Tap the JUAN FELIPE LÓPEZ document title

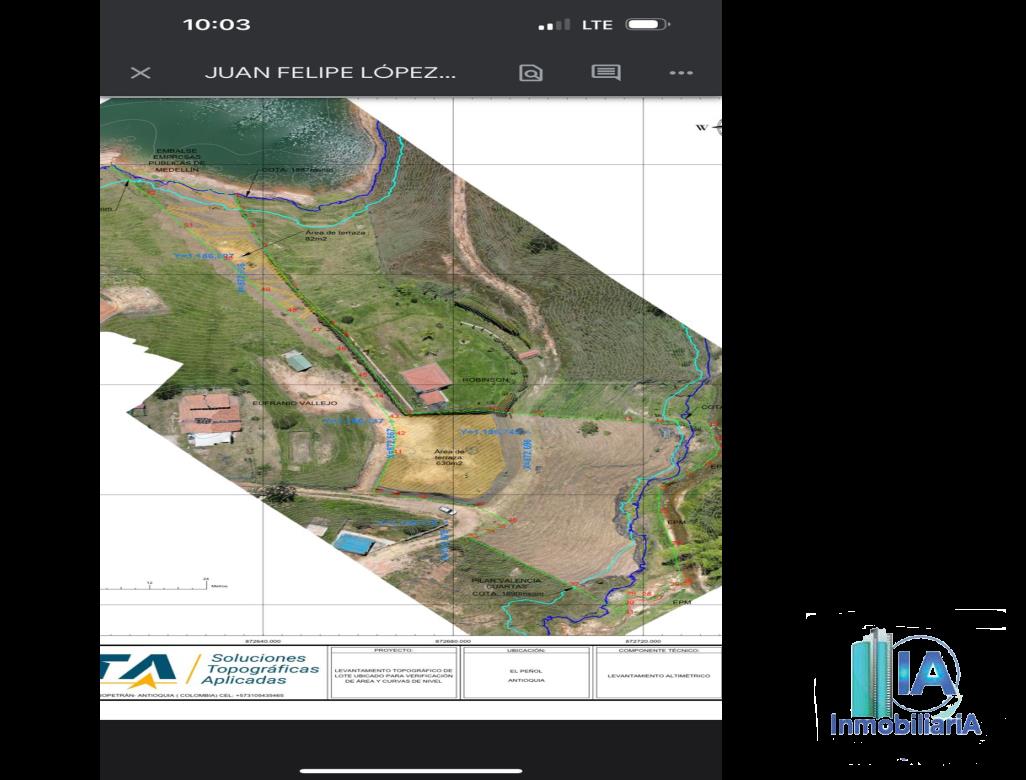tap(330, 73)
